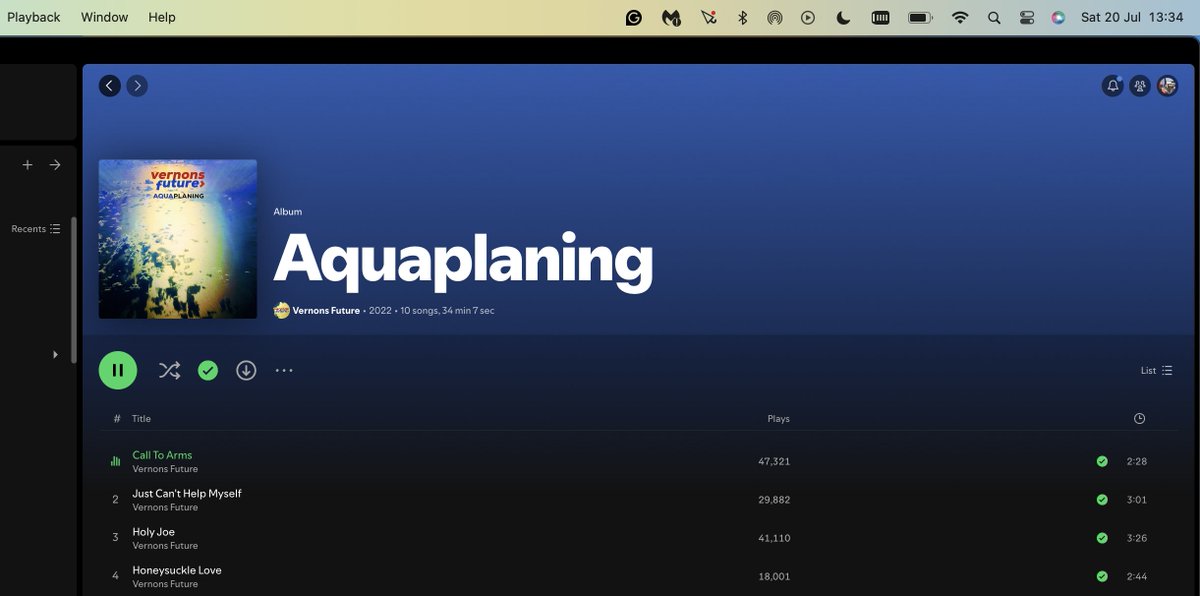
Task: Select the Holy Joe track
Action: pyautogui.click(x=154, y=532)
